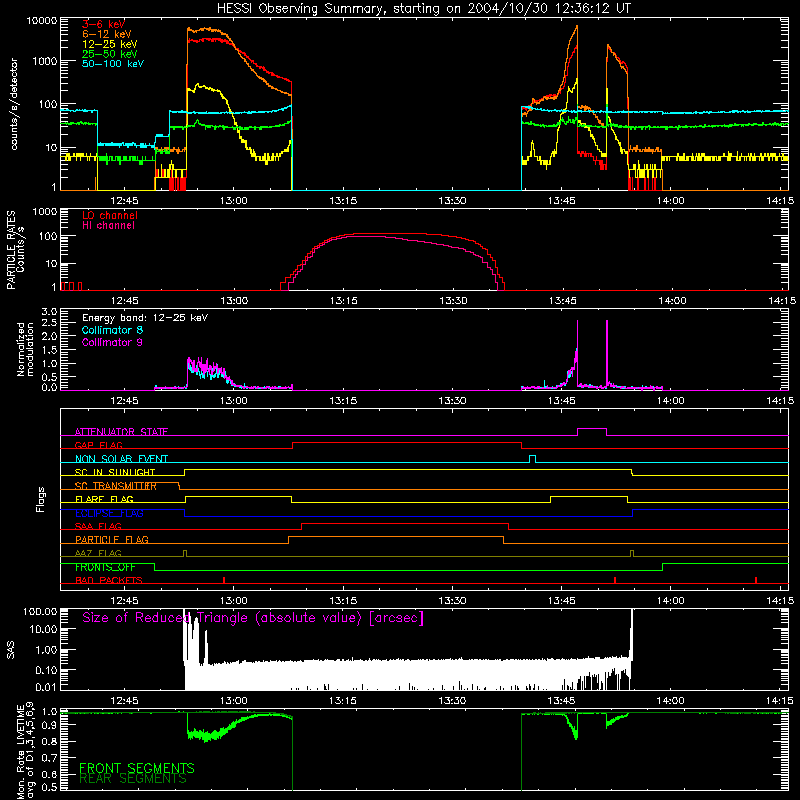The height and width of the screenshot is (800, 800).
Task: Click the Collimator 9 legend label
Action: [112, 342]
